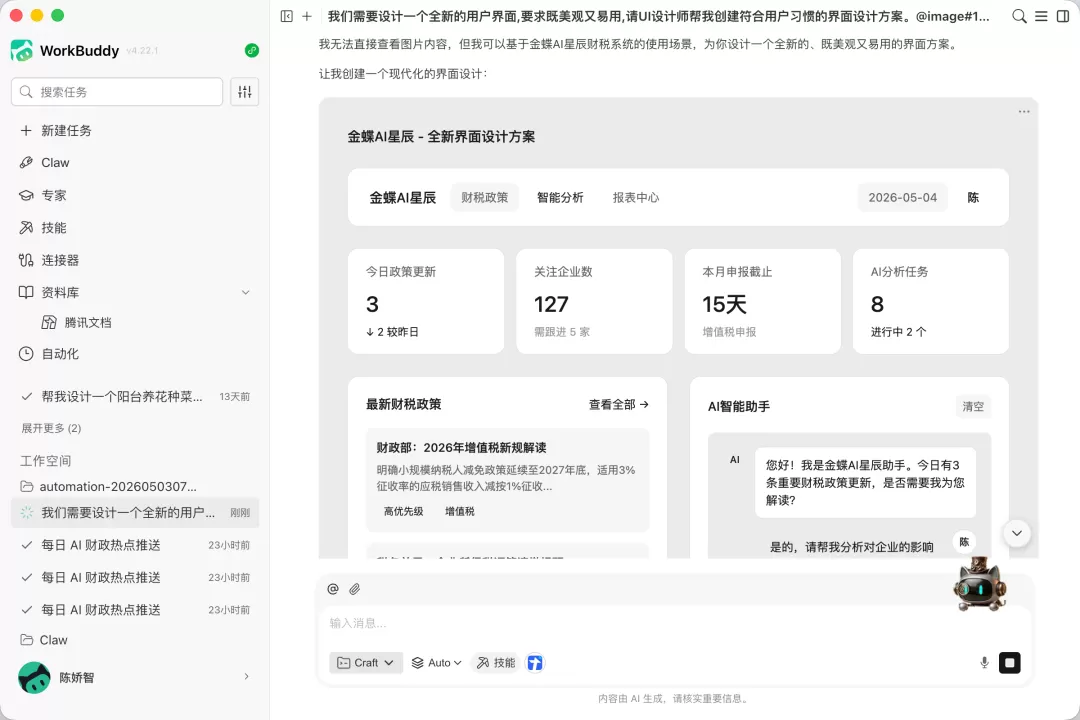Screen dimensions: 1080x720
Task: Expand 展开更多 (2) tasks
Action: click(x=52, y=429)
